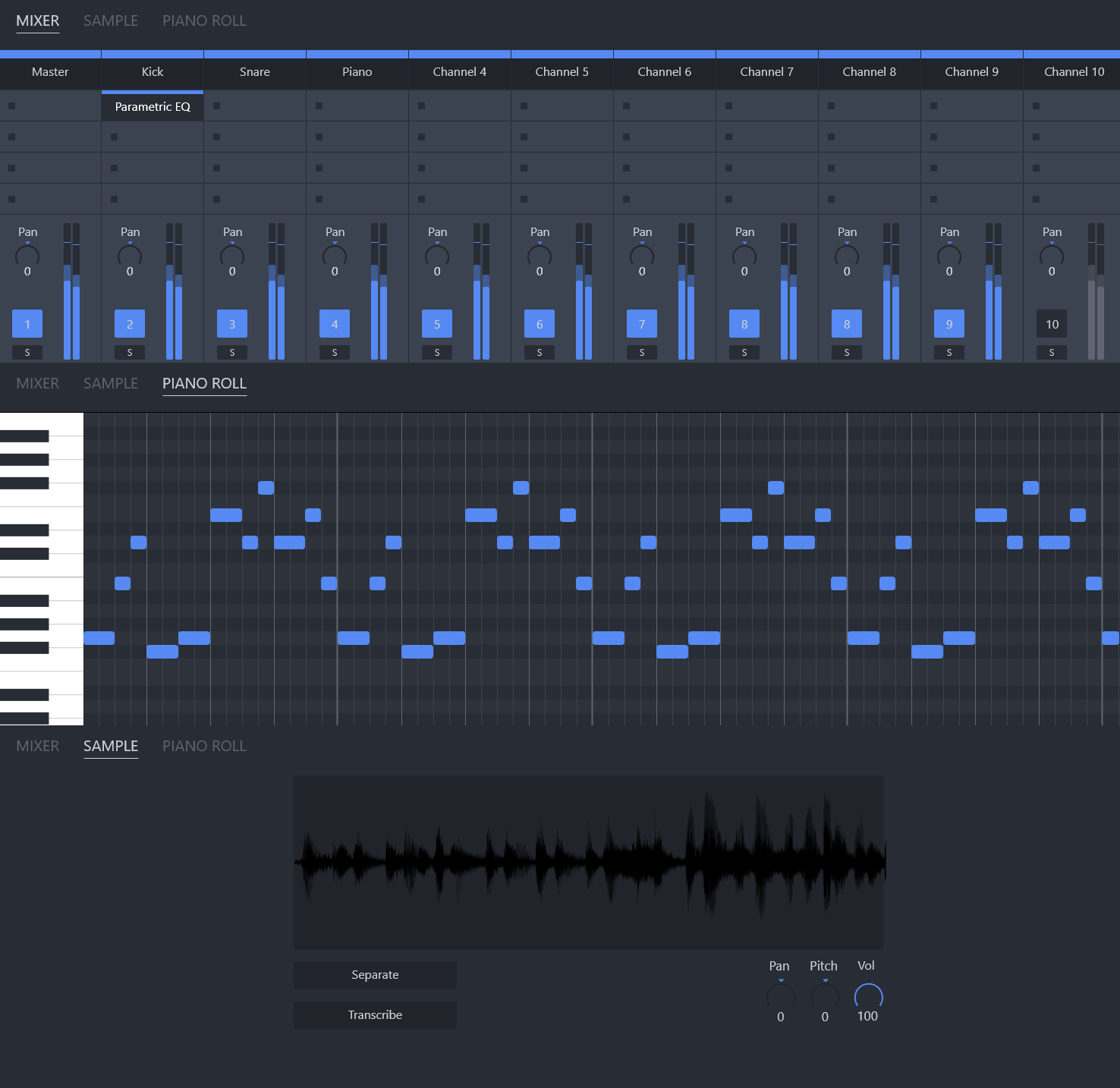Toggle Channel 9's number 9 button
The image size is (1120, 1088).
[x=949, y=324]
